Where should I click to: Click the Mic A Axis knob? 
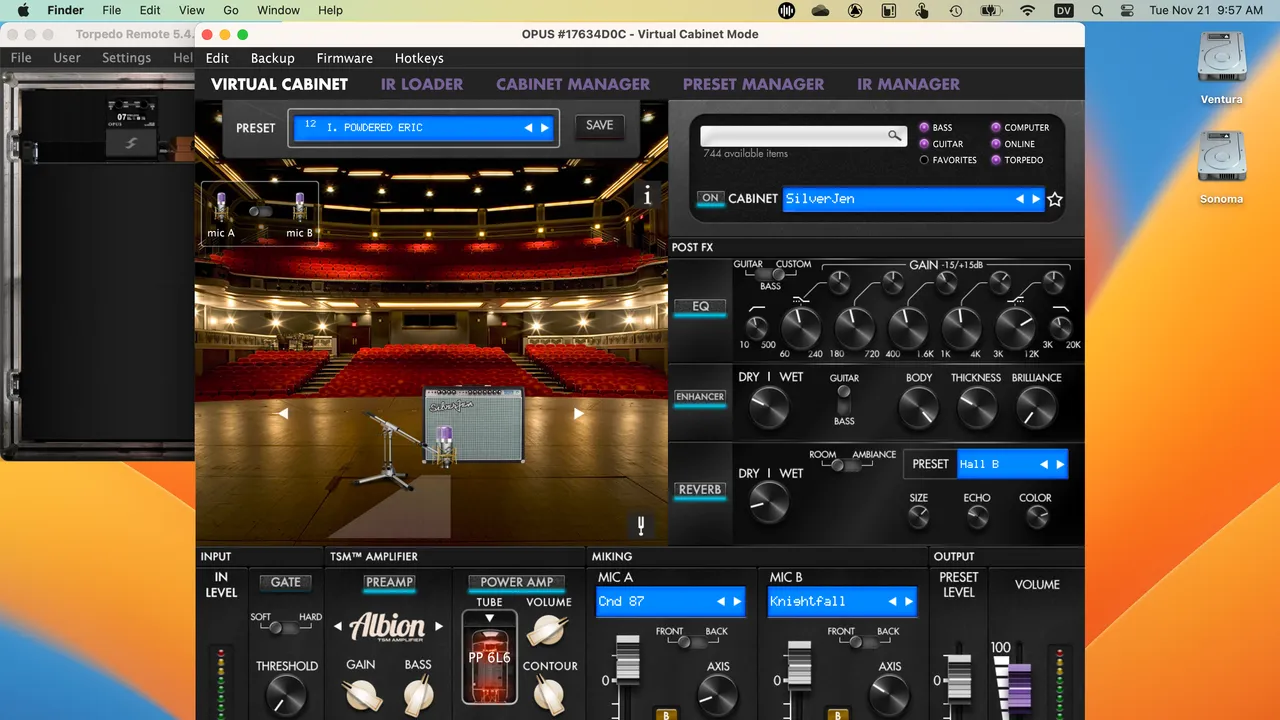[x=718, y=695]
